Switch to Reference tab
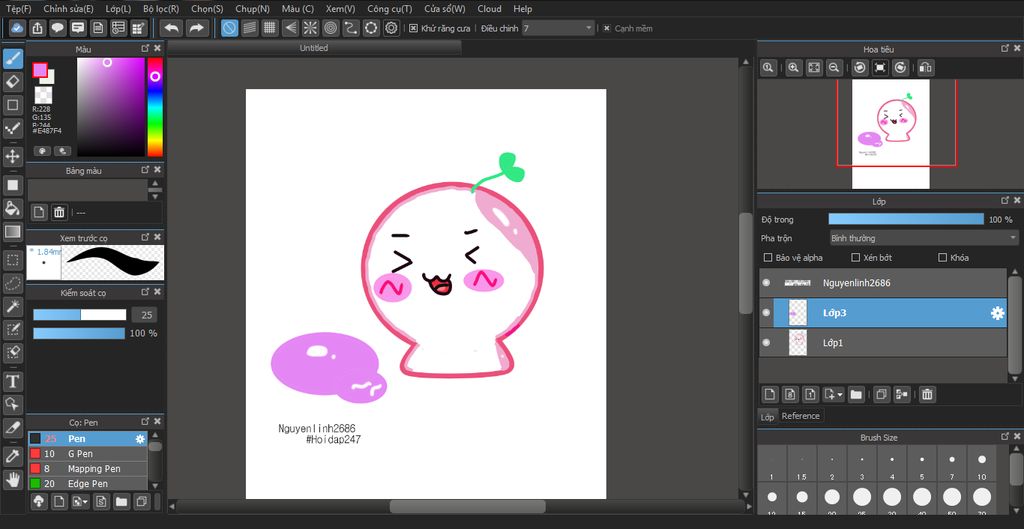The width and height of the screenshot is (1024, 529). tap(800, 416)
